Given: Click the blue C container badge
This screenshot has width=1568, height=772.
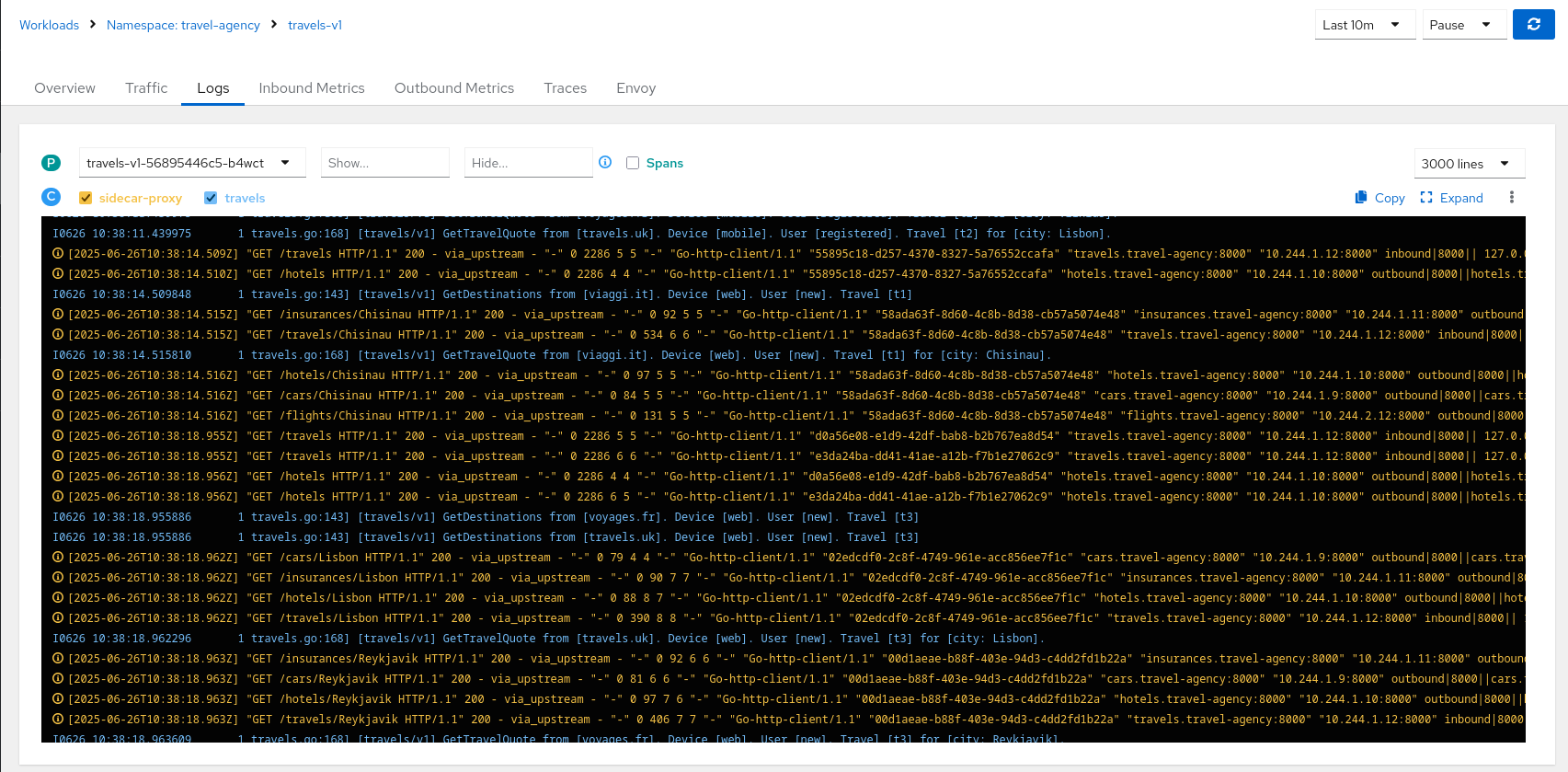Looking at the screenshot, I should tap(51, 197).
